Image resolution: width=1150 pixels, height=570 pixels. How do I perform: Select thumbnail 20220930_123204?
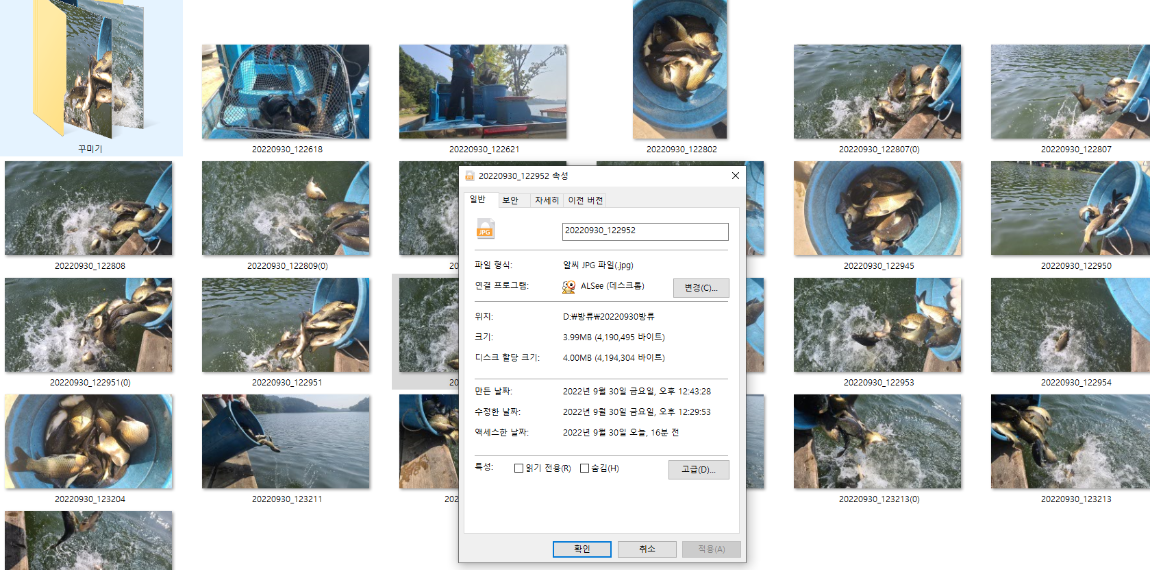pyautogui.click(x=89, y=442)
